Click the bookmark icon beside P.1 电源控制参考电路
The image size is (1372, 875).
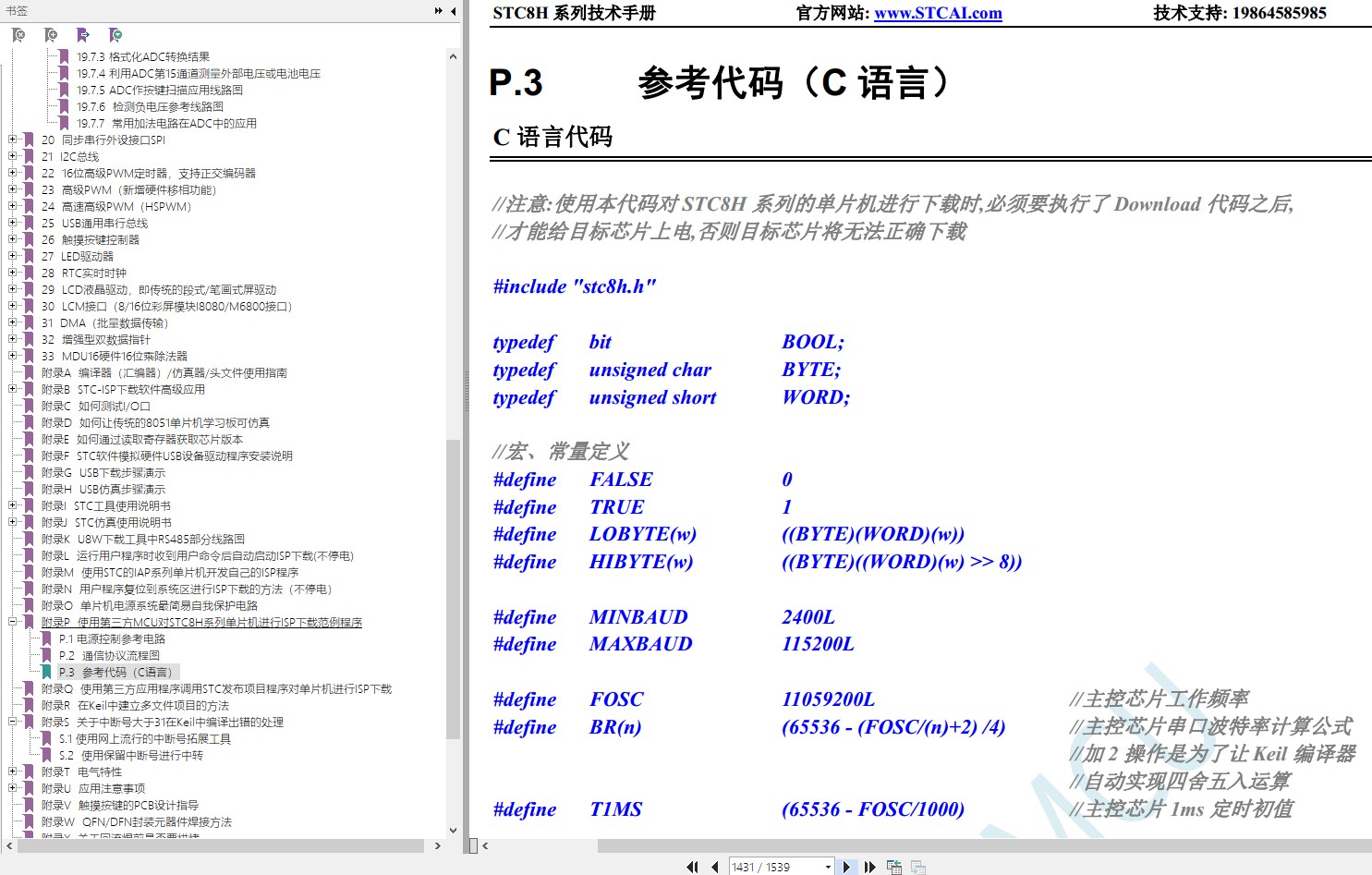[x=46, y=638]
